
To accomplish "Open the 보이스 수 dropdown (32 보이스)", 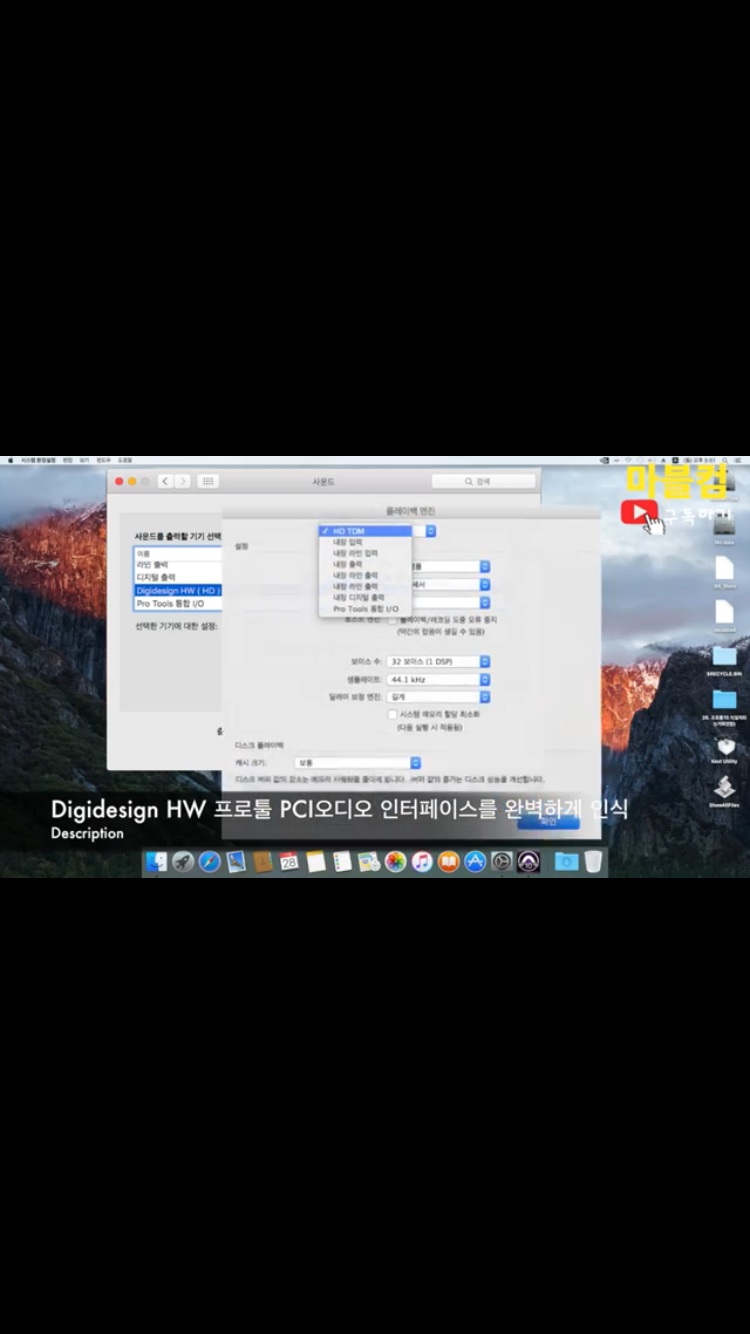I will point(438,661).
